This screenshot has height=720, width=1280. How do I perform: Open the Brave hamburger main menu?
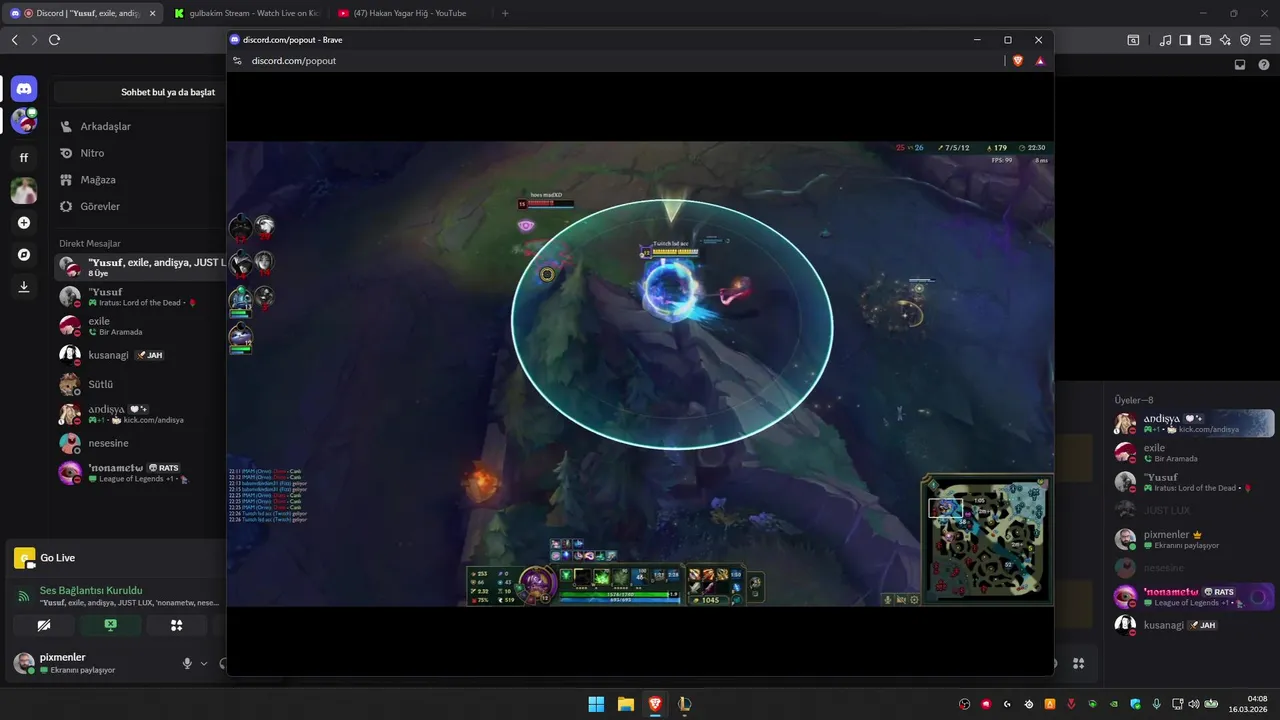point(1265,40)
